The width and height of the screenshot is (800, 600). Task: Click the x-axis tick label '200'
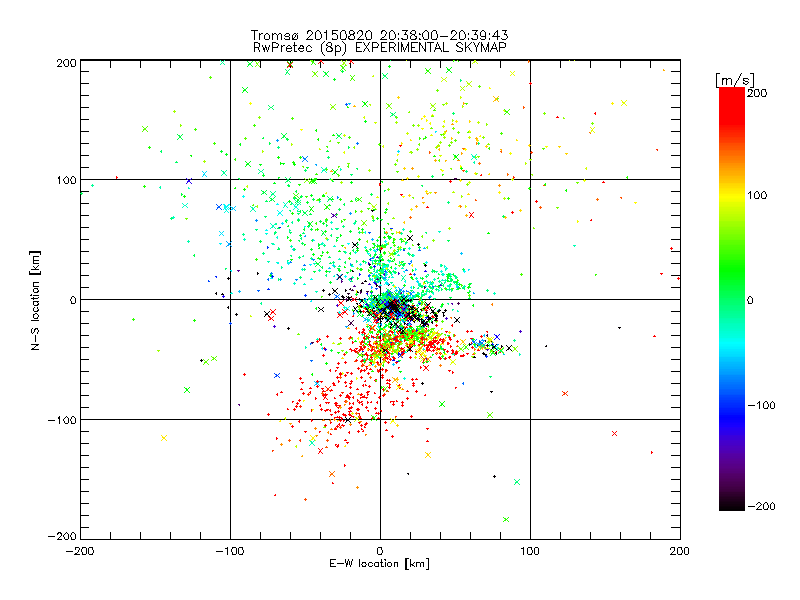(x=680, y=551)
